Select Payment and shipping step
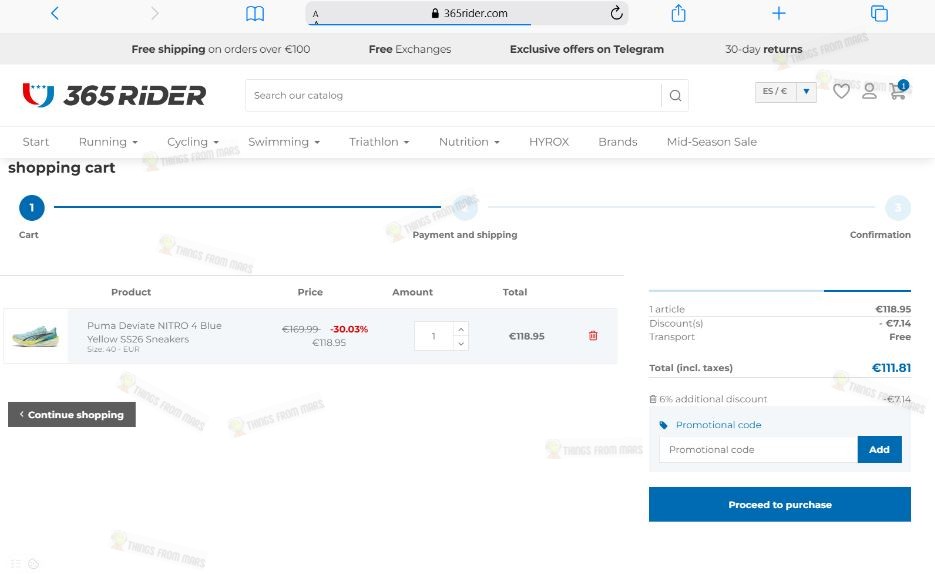 (x=465, y=234)
